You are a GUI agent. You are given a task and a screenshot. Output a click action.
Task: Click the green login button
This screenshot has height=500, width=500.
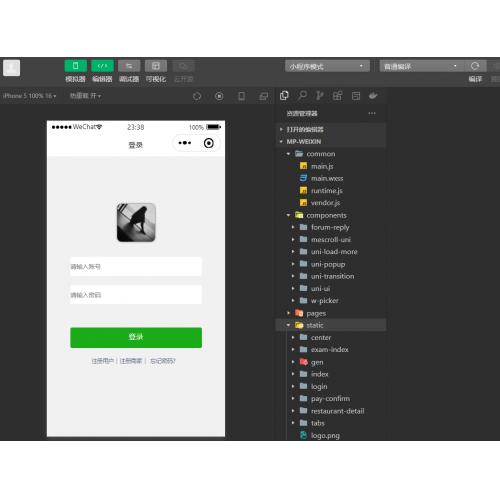pos(136,337)
